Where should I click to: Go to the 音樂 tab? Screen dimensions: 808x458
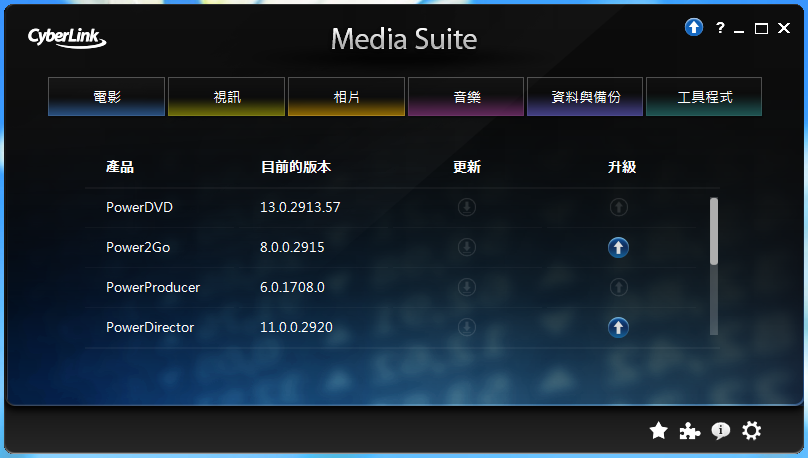click(466, 97)
